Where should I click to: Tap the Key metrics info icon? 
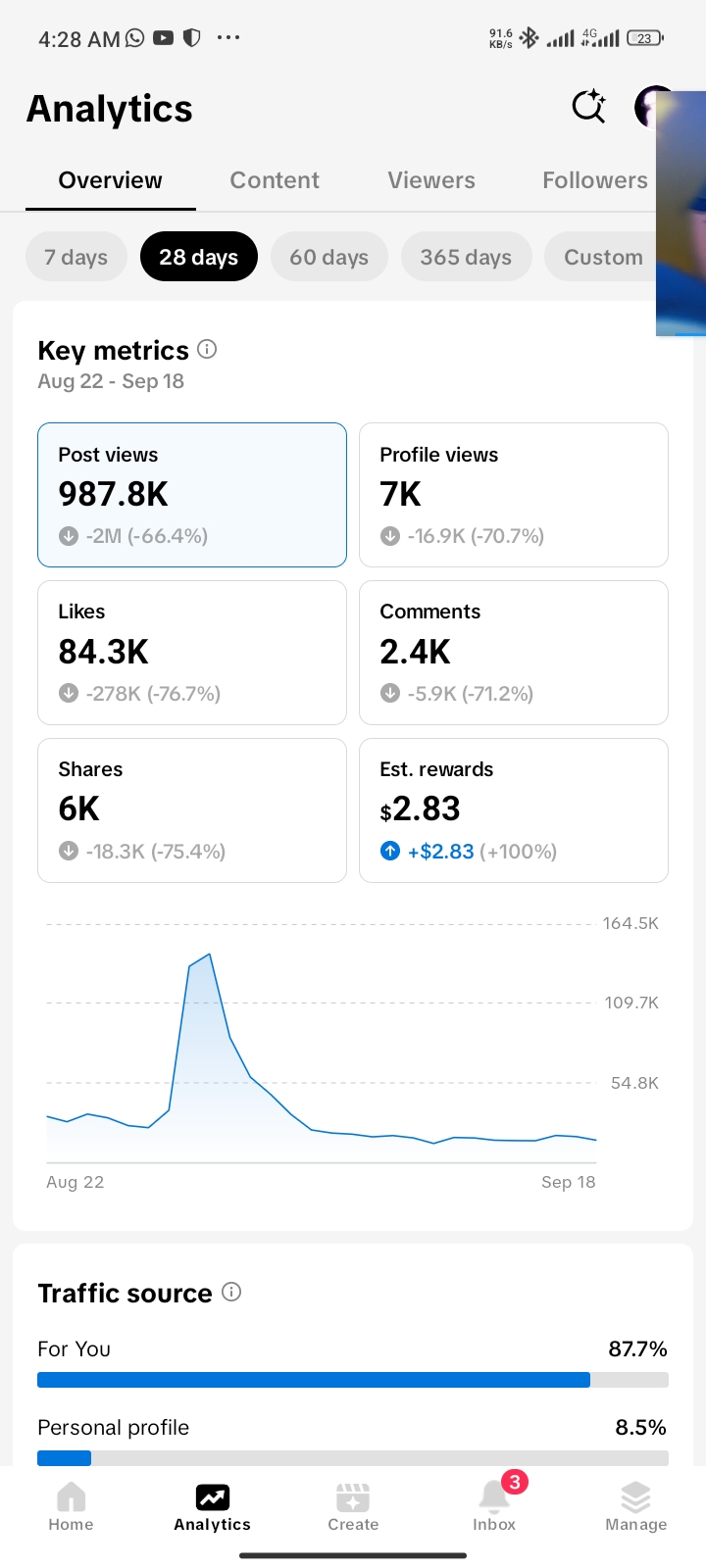tap(207, 349)
